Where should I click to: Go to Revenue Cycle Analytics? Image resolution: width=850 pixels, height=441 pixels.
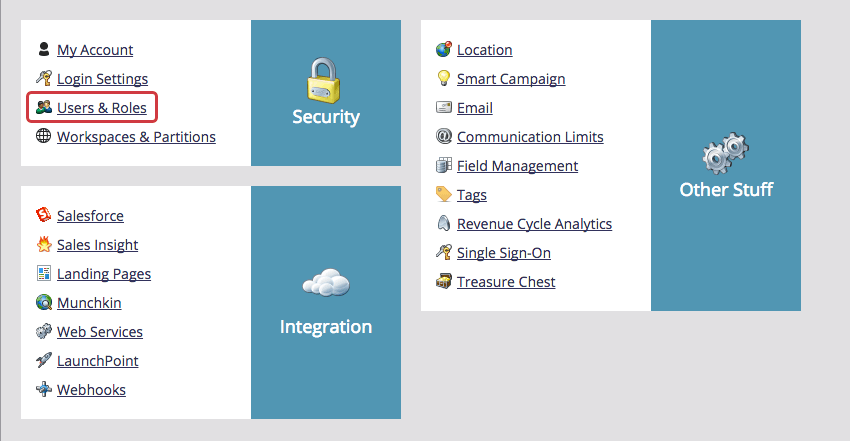pyautogui.click(x=534, y=224)
